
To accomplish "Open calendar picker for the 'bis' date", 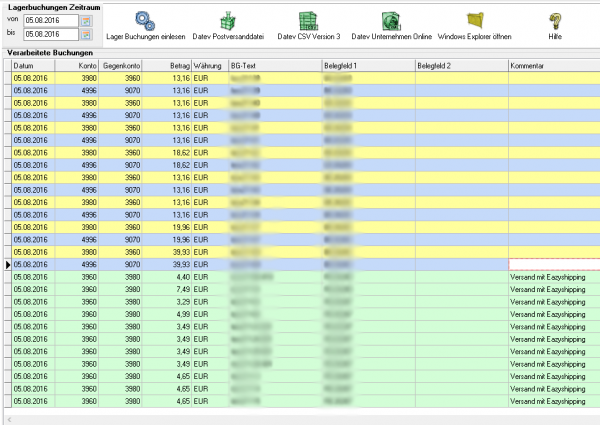I will click(86, 33).
